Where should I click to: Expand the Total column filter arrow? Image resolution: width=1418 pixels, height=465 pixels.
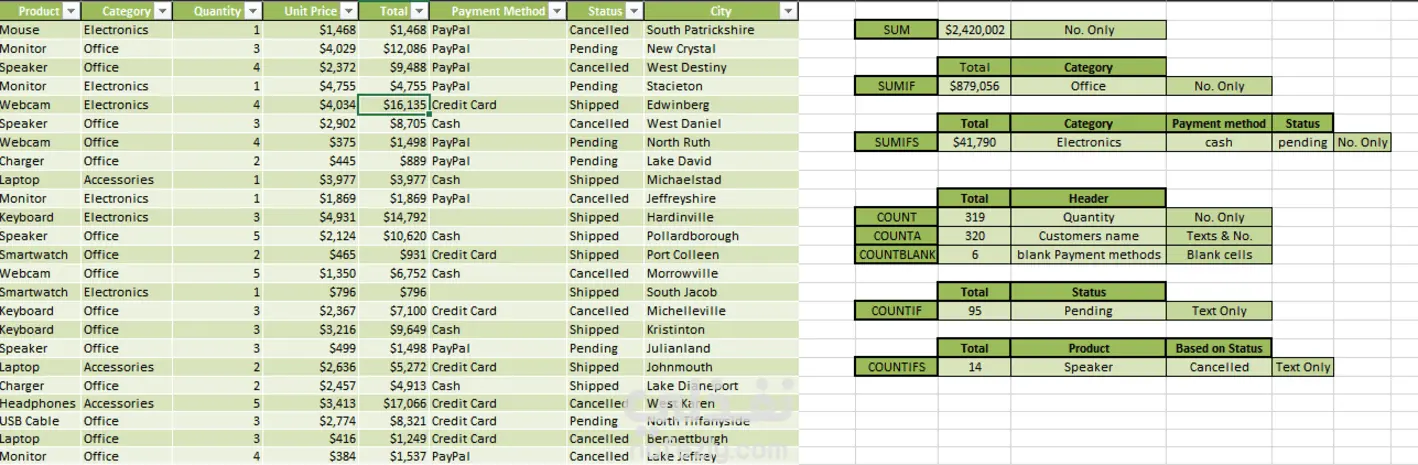[418, 11]
